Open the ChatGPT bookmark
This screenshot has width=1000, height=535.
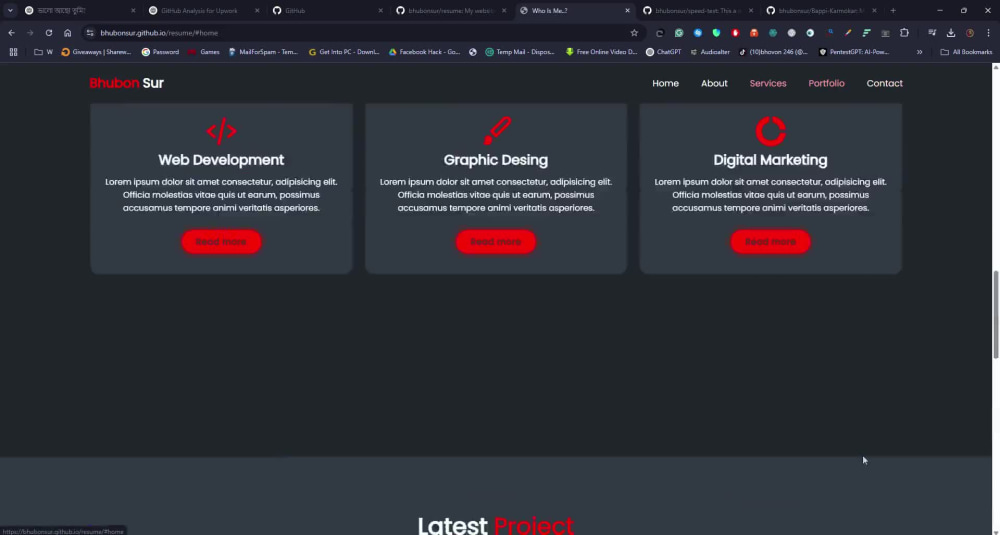coord(663,52)
